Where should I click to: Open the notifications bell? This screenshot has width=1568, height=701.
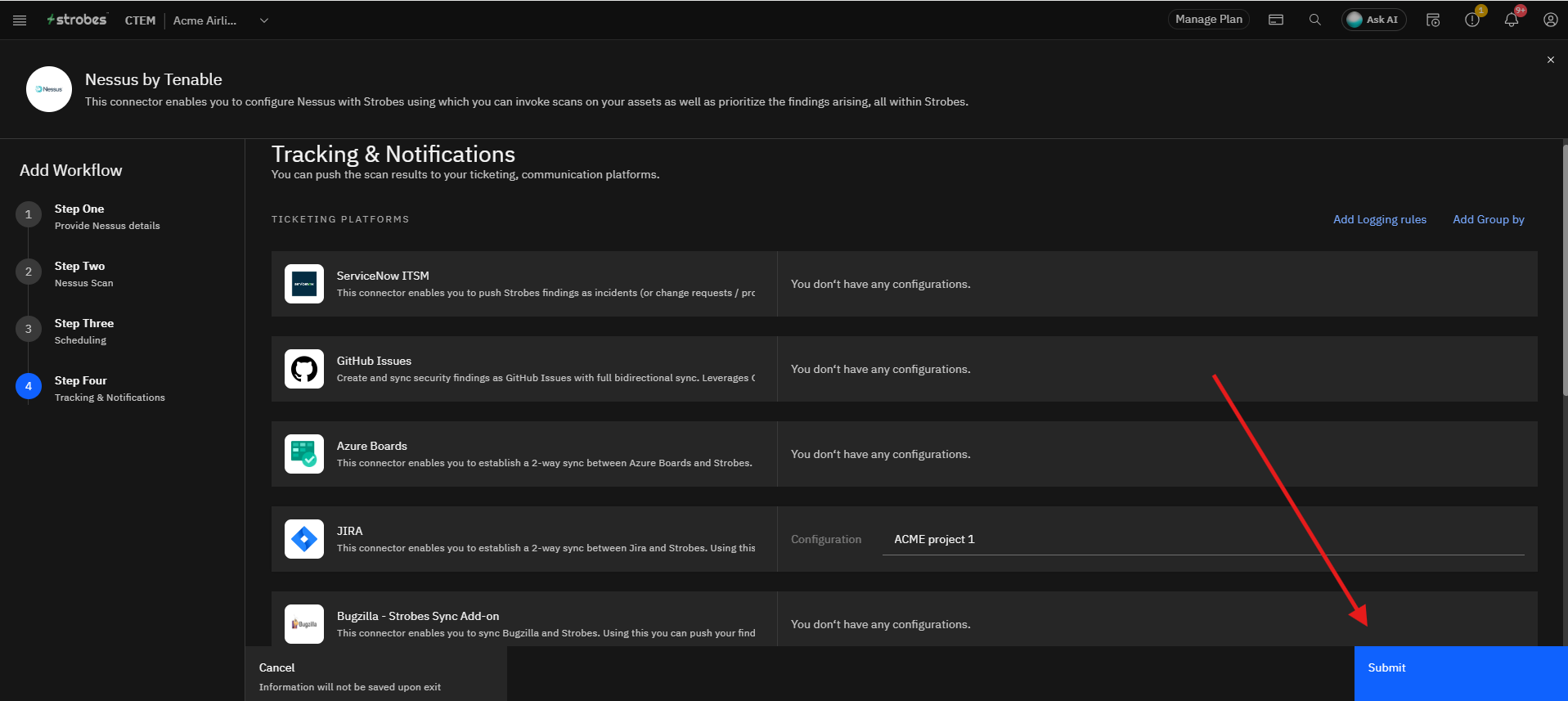pyautogui.click(x=1512, y=20)
